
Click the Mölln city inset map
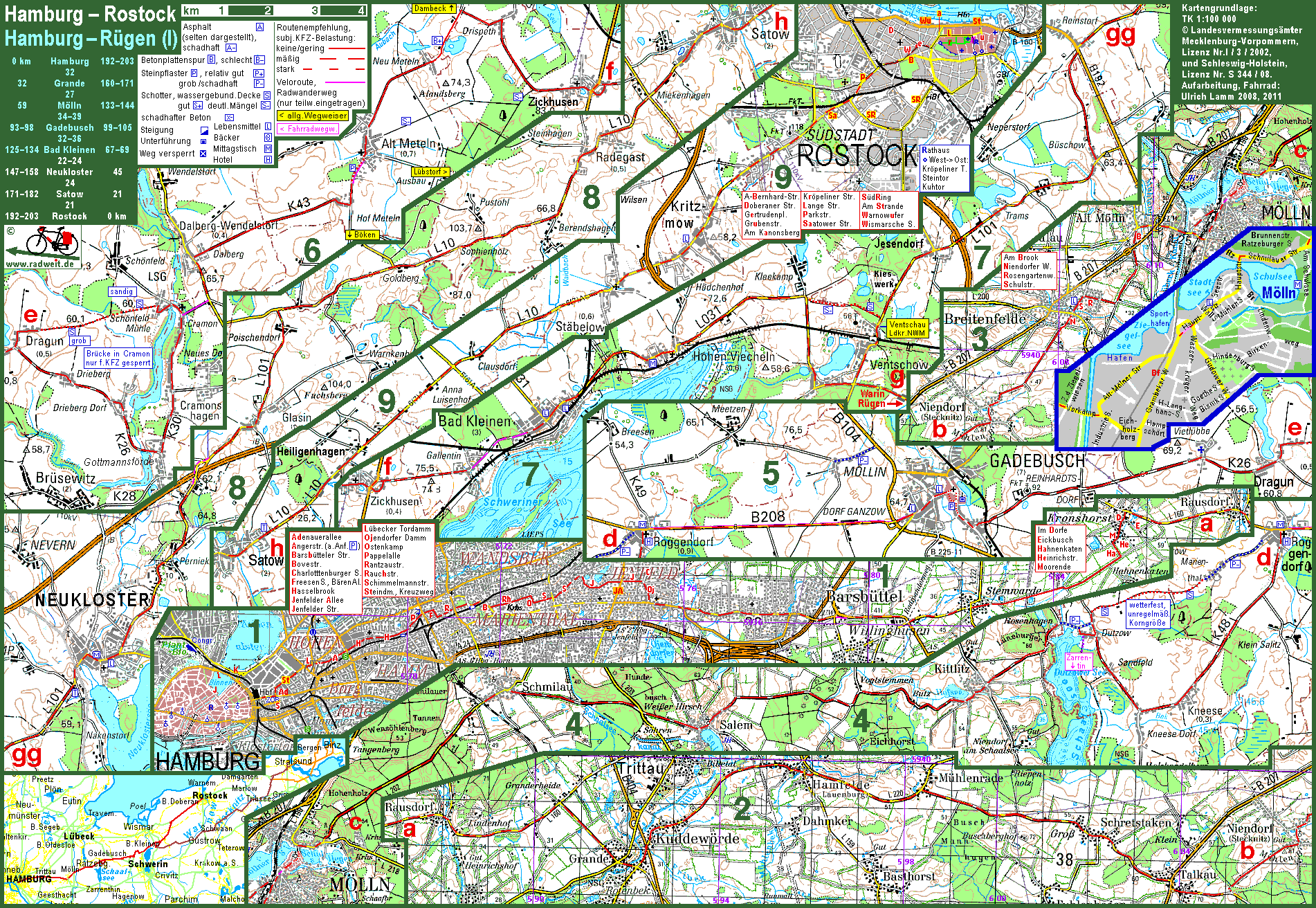coord(1183,346)
